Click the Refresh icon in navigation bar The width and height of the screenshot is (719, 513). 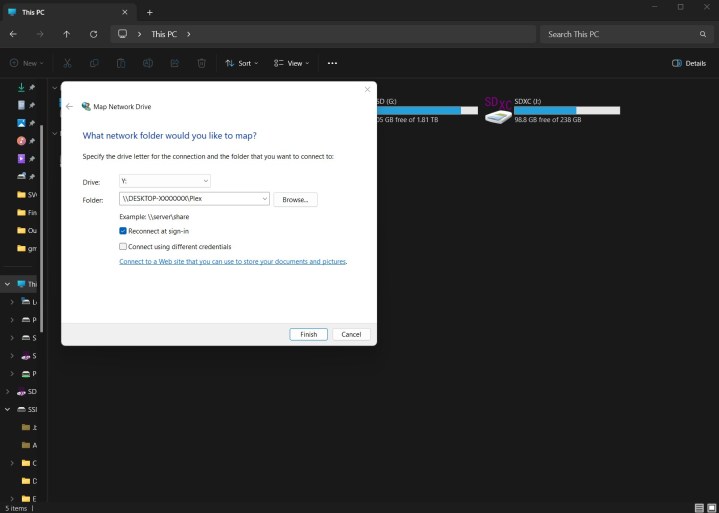(93, 34)
